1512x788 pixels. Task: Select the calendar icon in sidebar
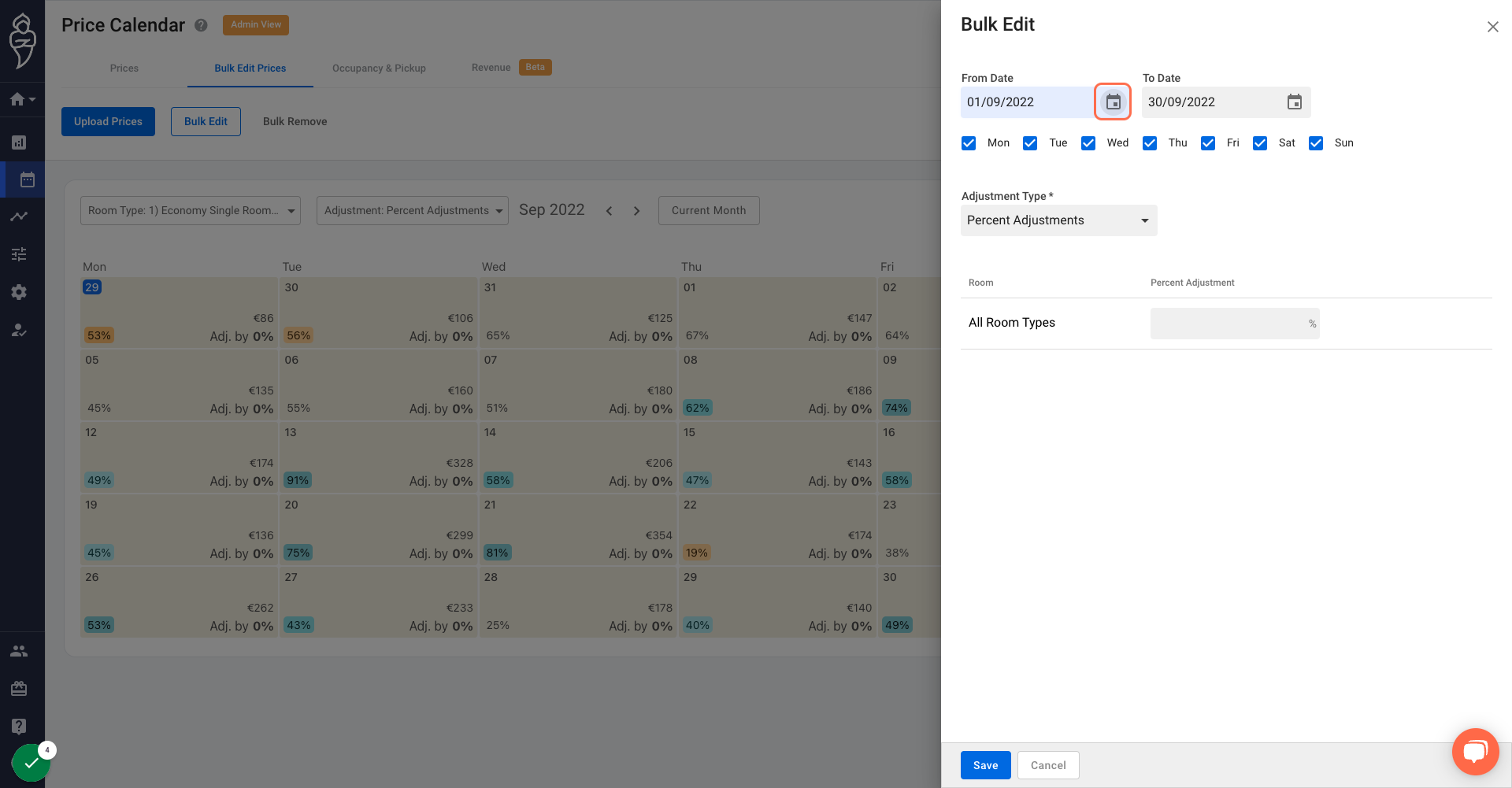pos(27,179)
